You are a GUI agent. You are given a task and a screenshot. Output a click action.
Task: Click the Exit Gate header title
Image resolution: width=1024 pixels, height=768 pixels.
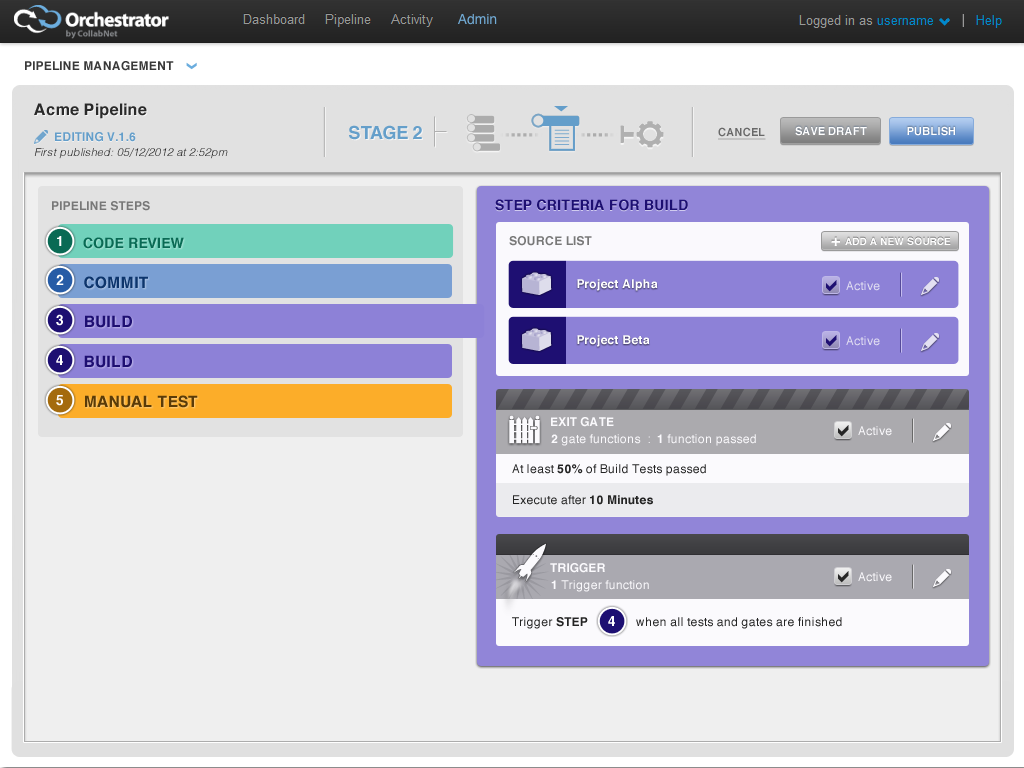(x=582, y=422)
